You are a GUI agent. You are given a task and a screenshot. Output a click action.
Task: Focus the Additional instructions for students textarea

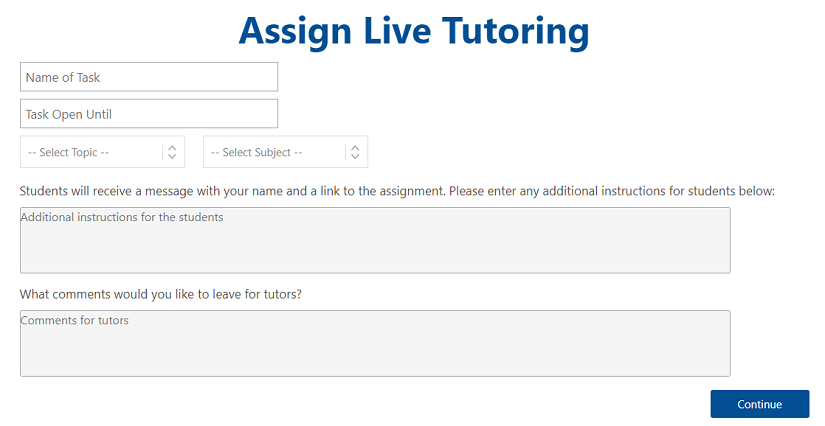(375, 240)
